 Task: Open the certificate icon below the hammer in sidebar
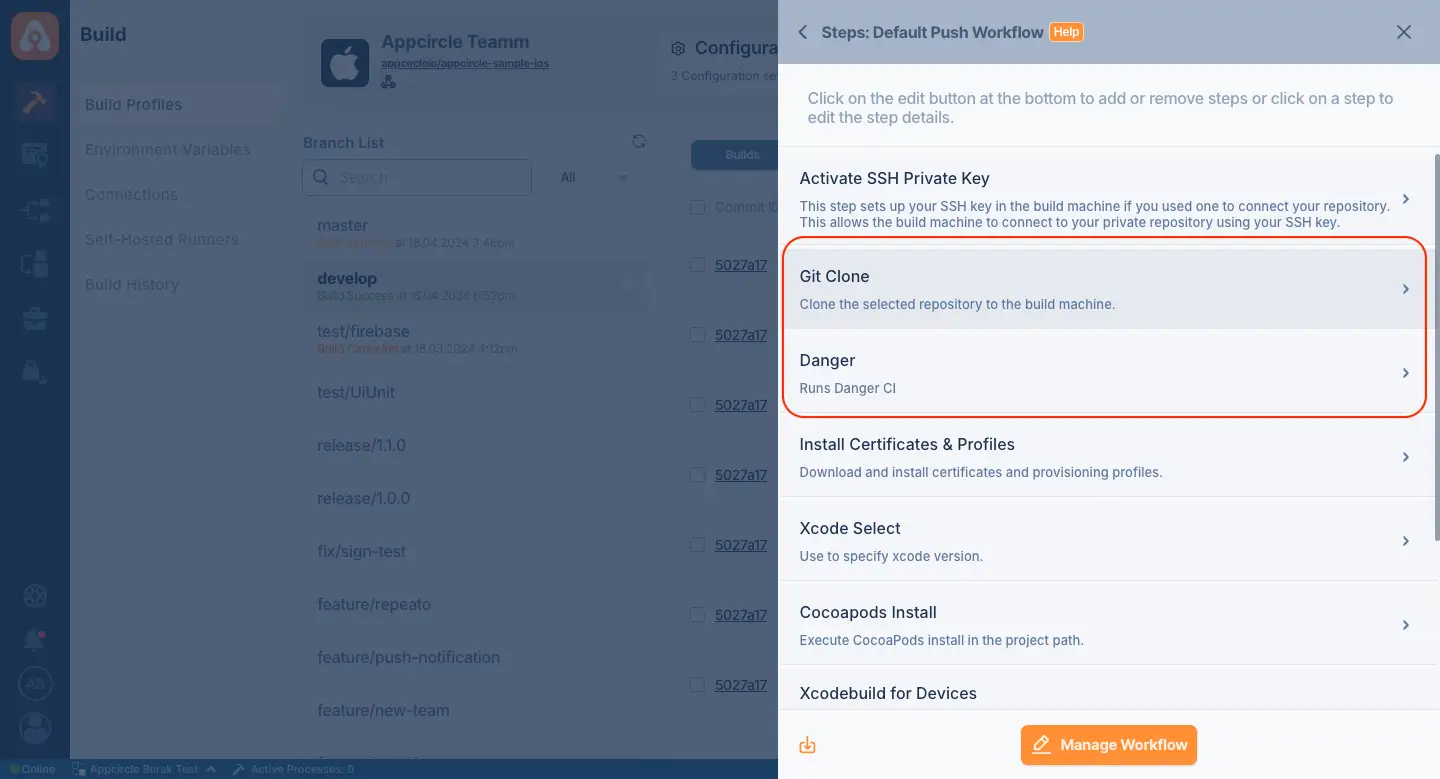pyautogui.click(x=35, y=155)
